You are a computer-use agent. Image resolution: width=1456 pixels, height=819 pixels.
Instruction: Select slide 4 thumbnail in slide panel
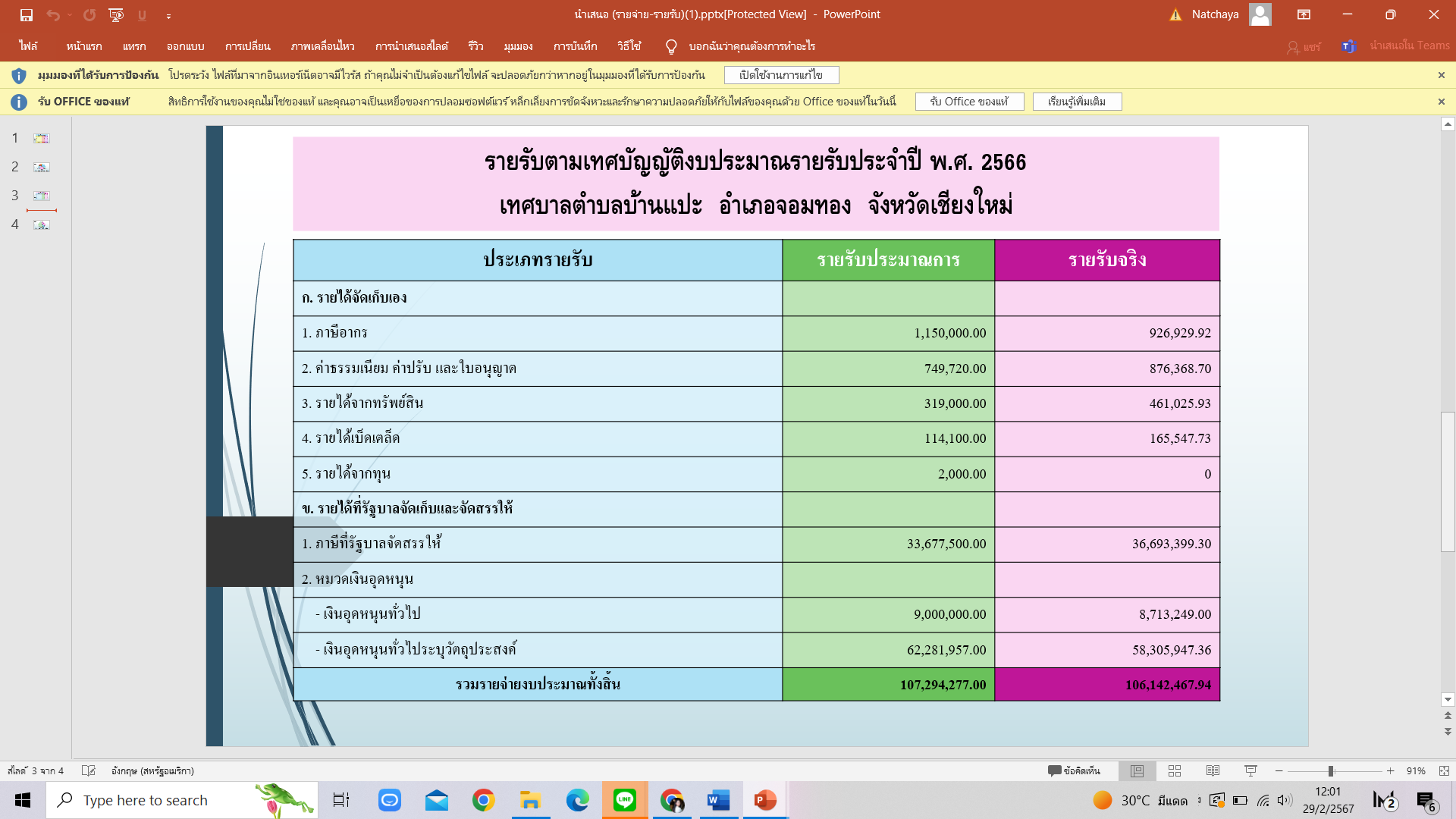click(42, 224)
